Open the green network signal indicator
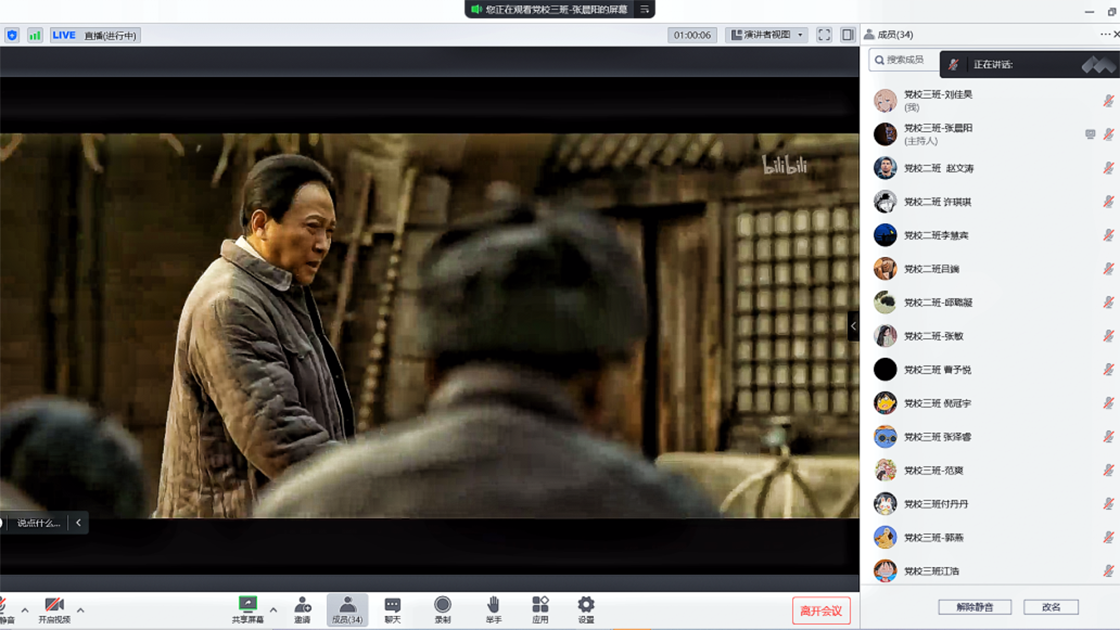Viewport: 1120px width, 630px height. [x=34, y=35]
